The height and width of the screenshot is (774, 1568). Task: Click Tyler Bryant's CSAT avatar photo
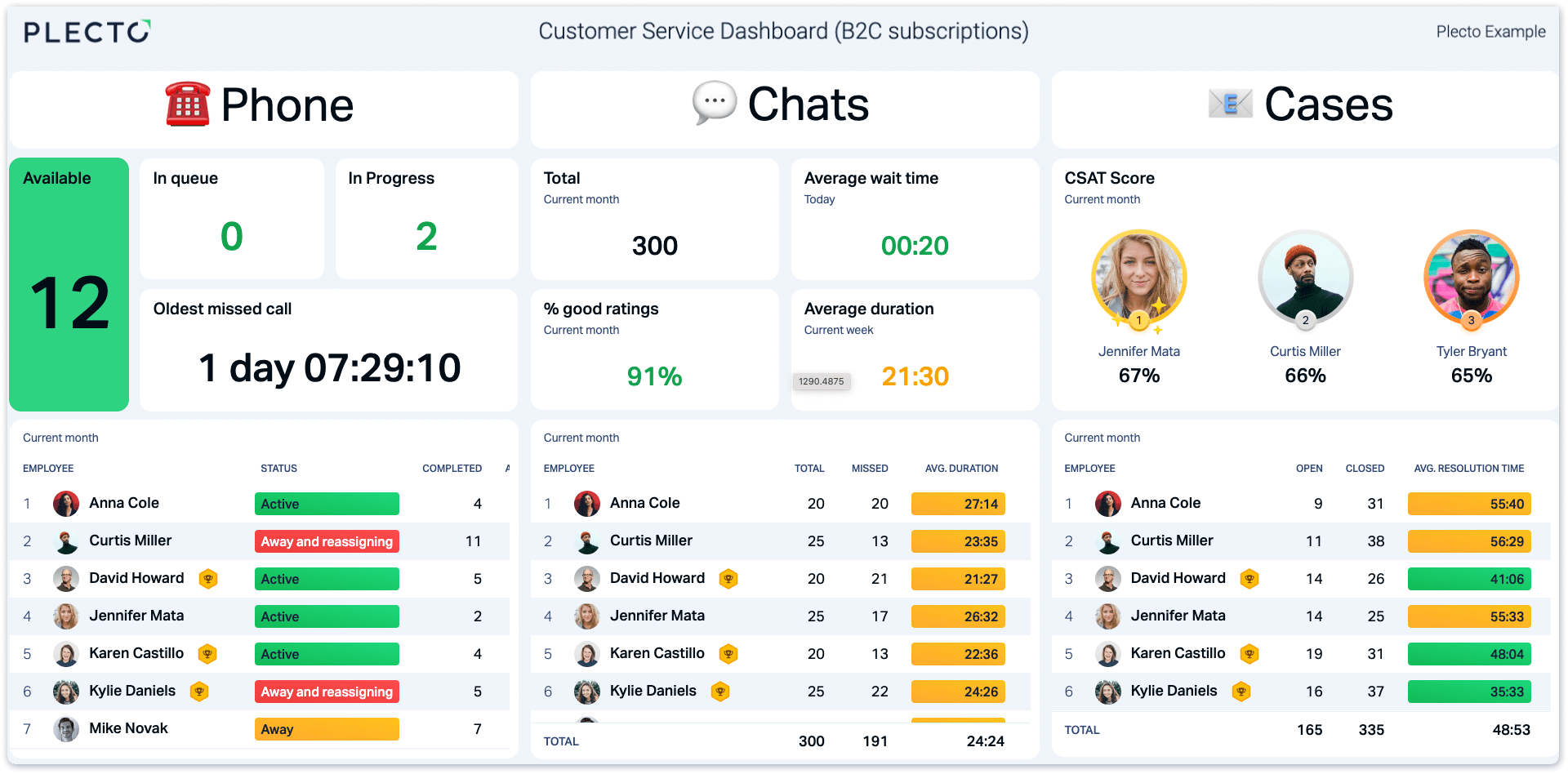tap(1471, 278)
